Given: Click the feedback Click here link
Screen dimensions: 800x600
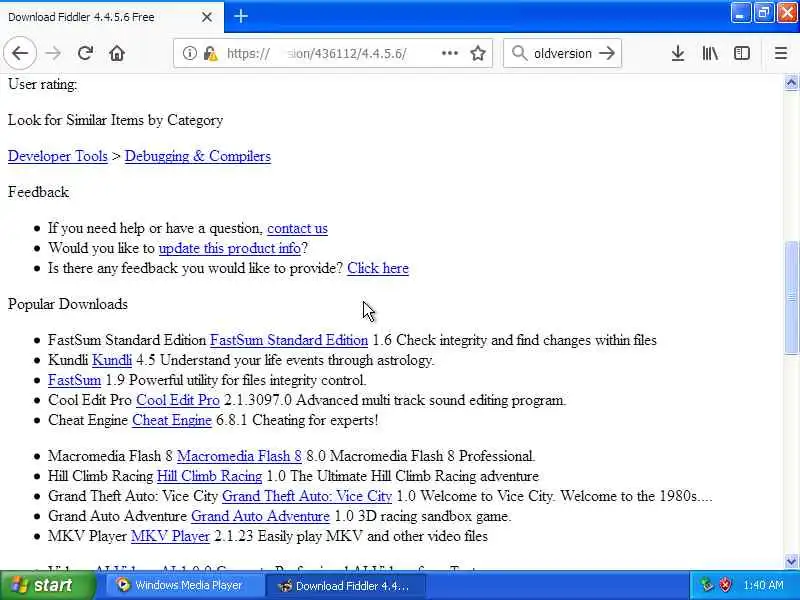Looking at the screenshot, I should (378, 268).
